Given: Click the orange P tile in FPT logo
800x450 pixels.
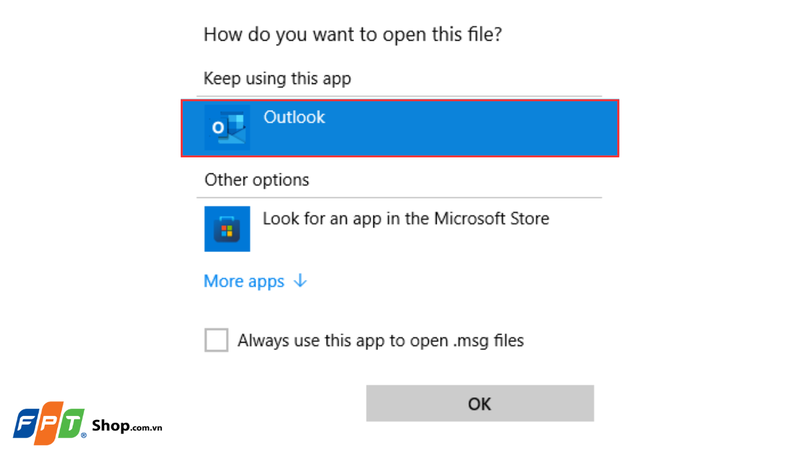Looking at the screenshot, I should pyautogui.click(x=50, y=423).
